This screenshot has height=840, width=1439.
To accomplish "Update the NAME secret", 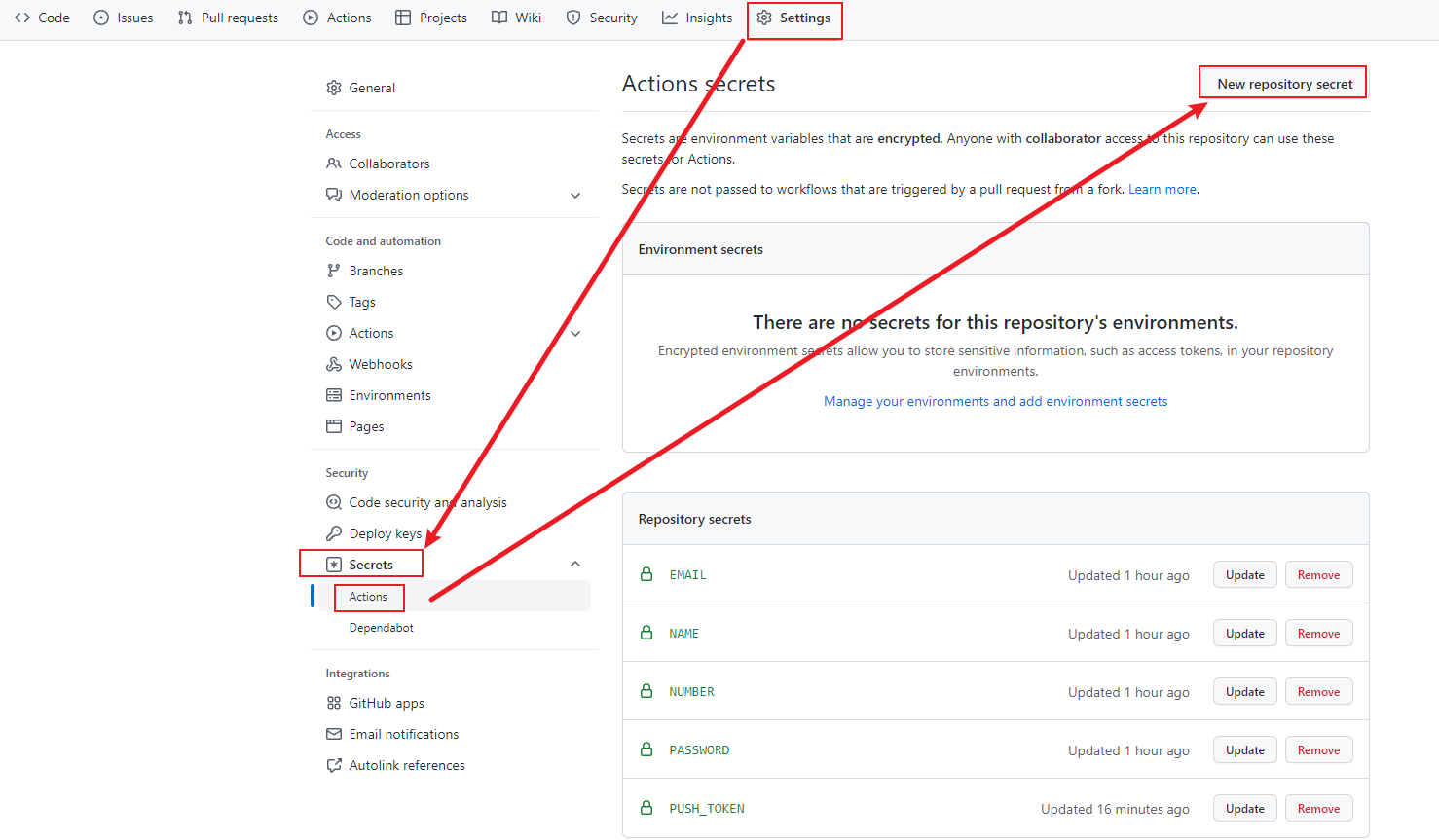I will pyautogui.click(x=1245, y=634).
